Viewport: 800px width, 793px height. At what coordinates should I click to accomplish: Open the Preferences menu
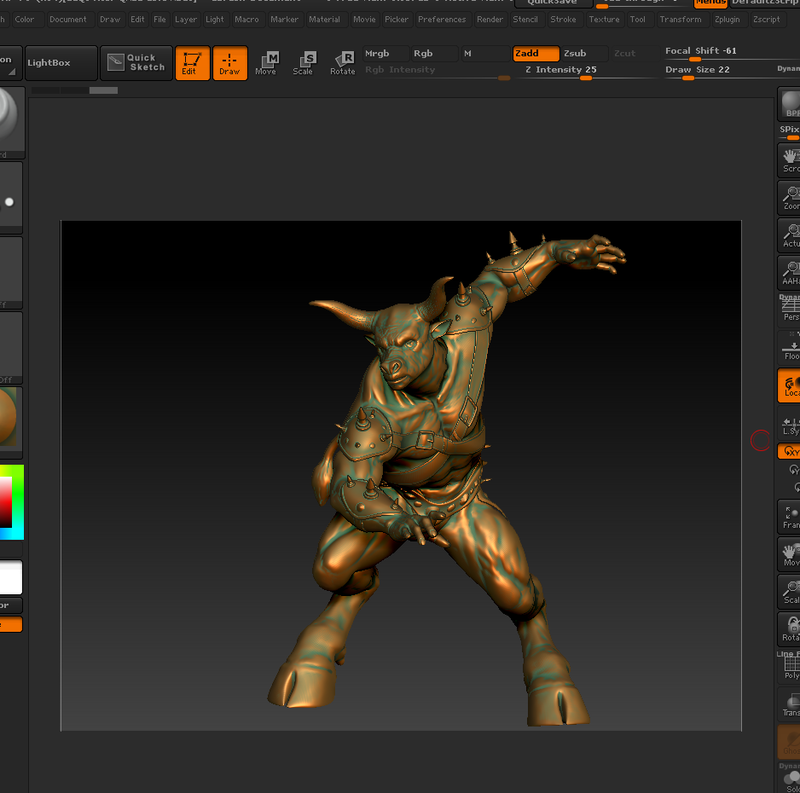coord(442,19)
